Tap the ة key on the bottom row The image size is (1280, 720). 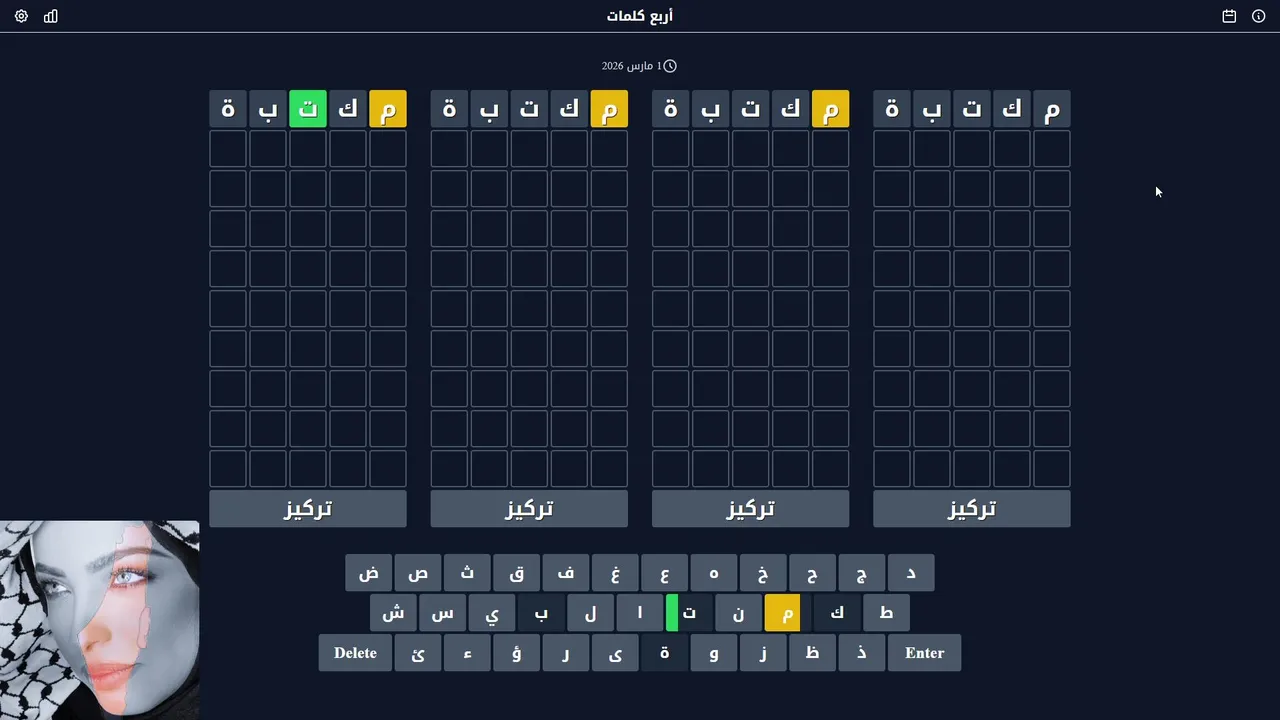(665, 653)
